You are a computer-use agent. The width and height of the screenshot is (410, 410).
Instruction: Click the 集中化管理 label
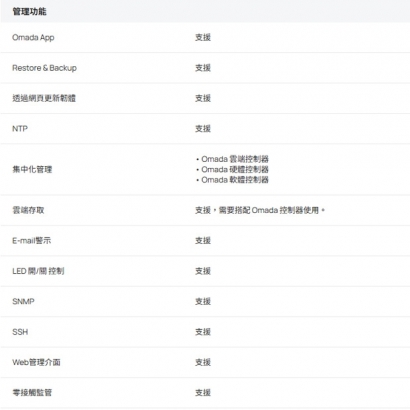tap(32, 169)
